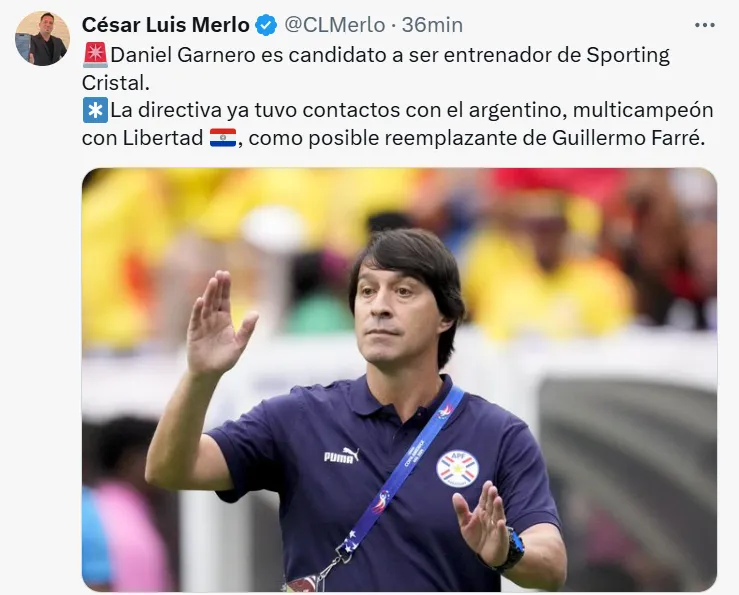Click César Luis Merlo's profile avatar
The width and height of the screenshot is (739, 595).
click(42, 38)
